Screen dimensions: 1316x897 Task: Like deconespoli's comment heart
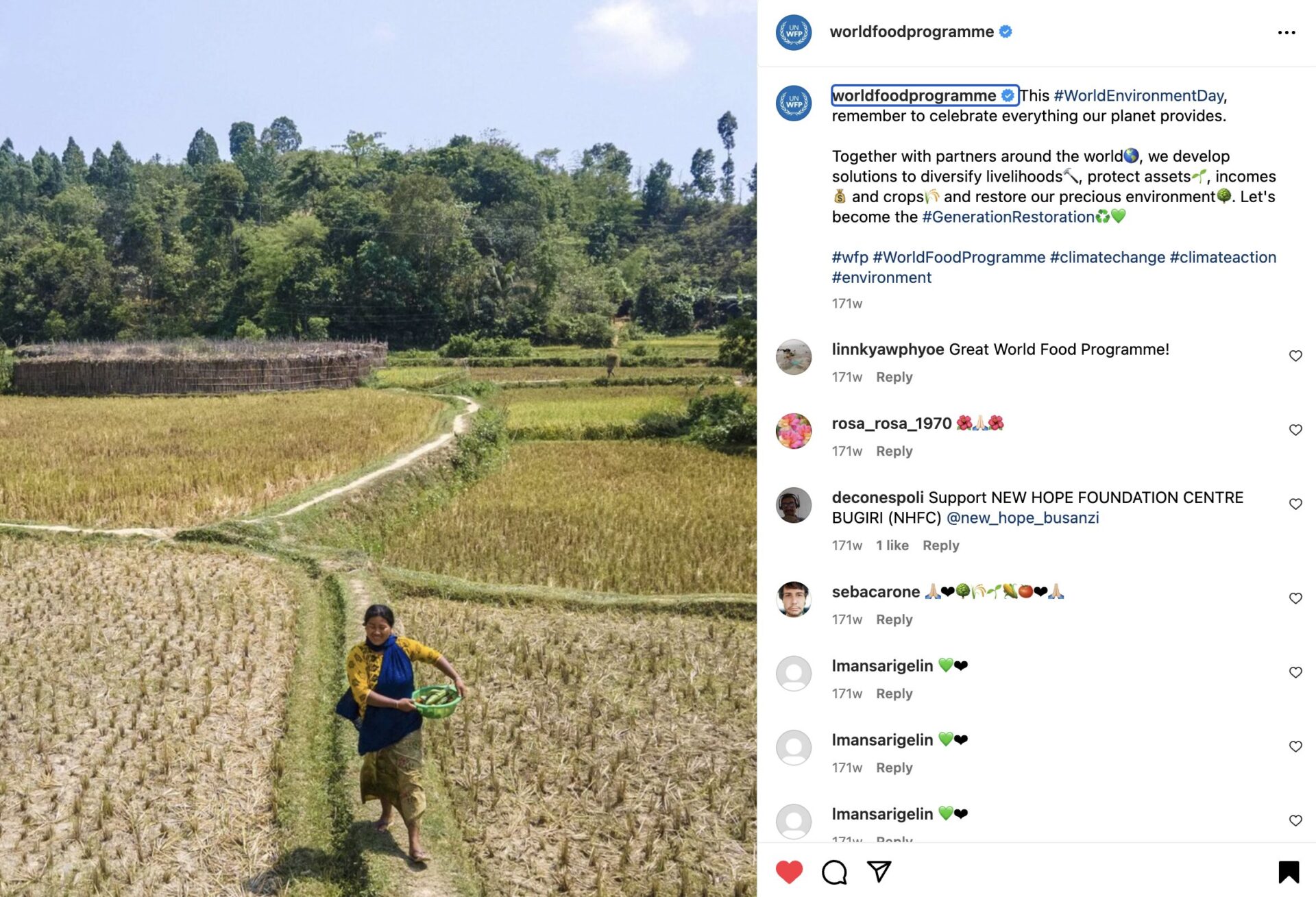(1295, 504)
